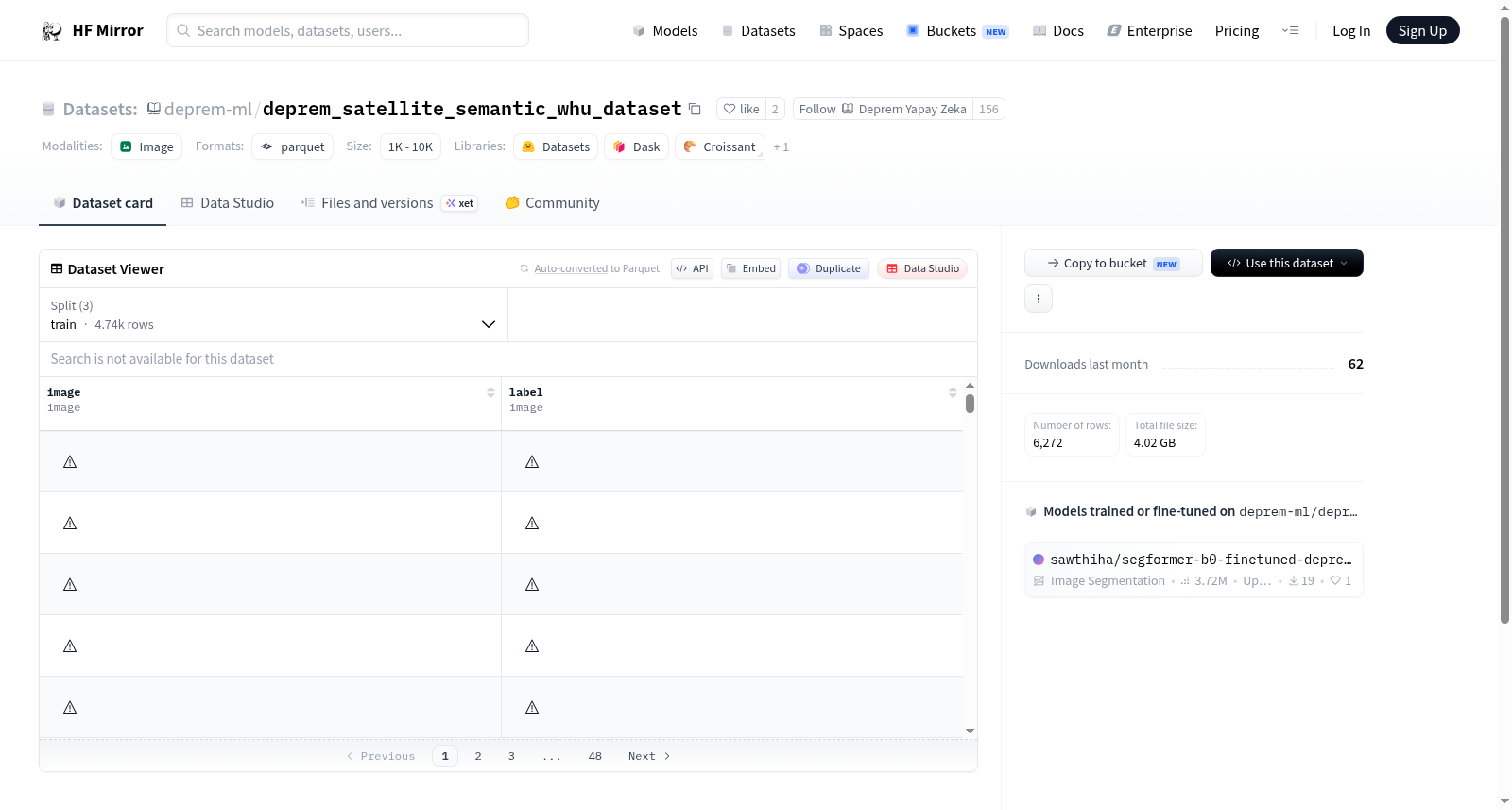Open the three-dot options menu

[1039, 299]
